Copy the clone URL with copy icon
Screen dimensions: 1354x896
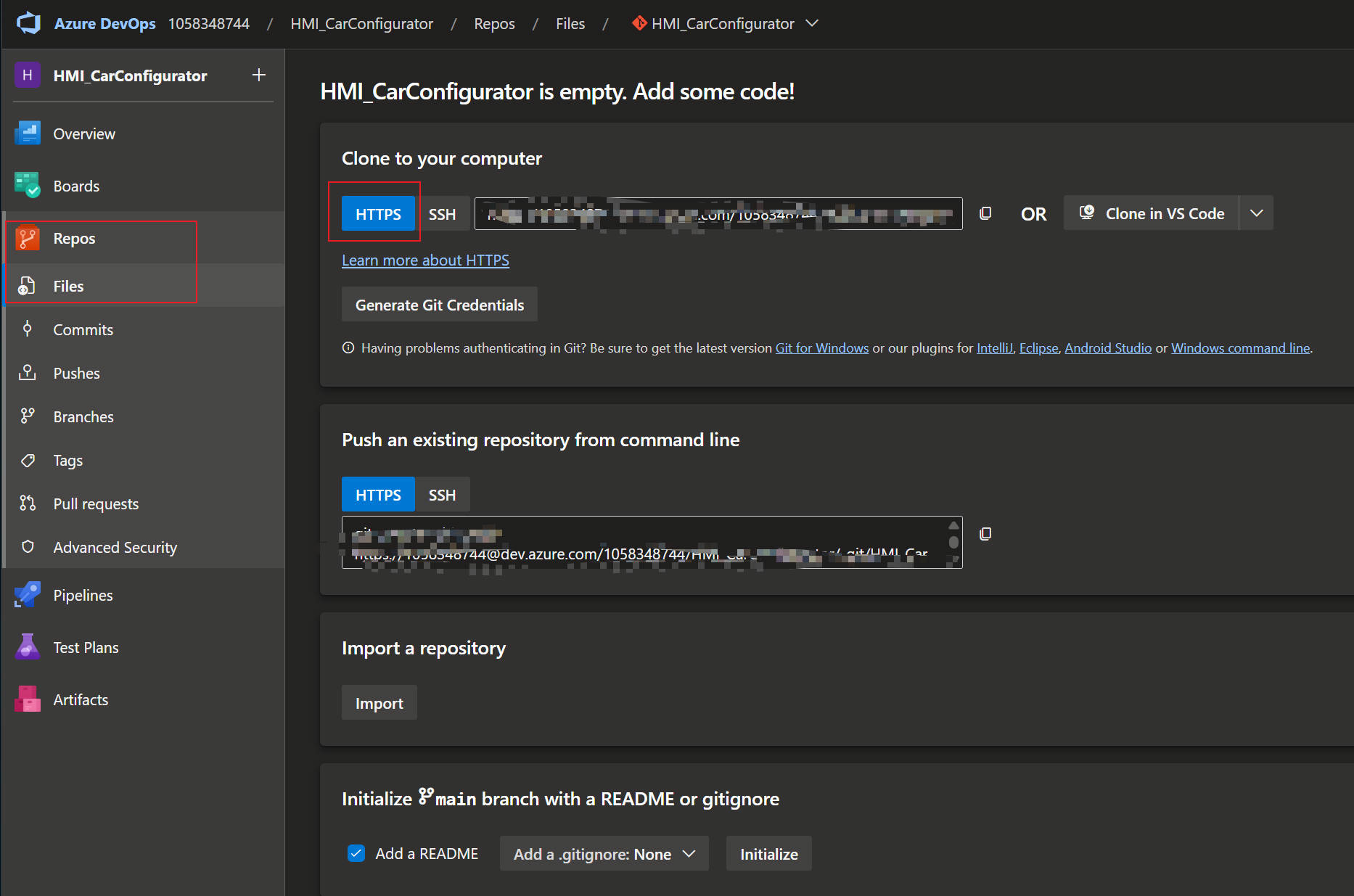pyautogui.click(x=985, y=213)
